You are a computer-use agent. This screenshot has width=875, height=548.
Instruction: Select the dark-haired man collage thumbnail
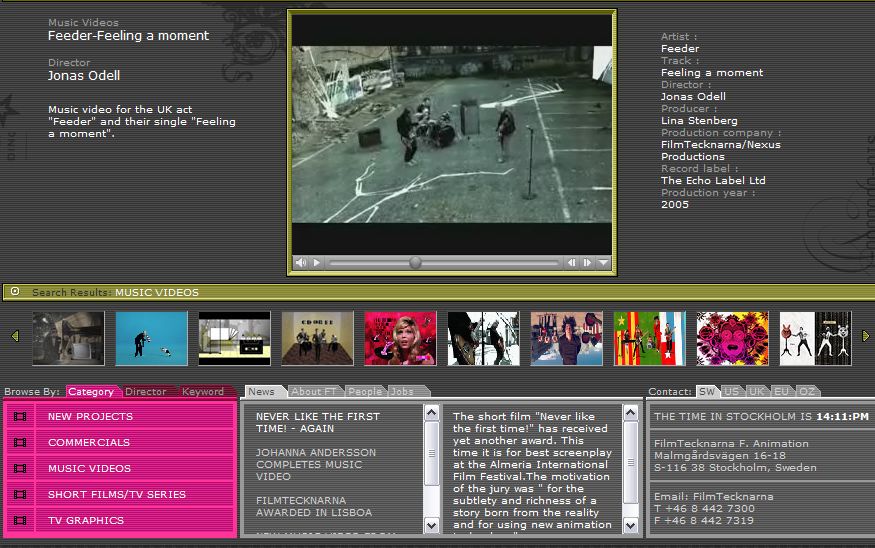[567, 338]
